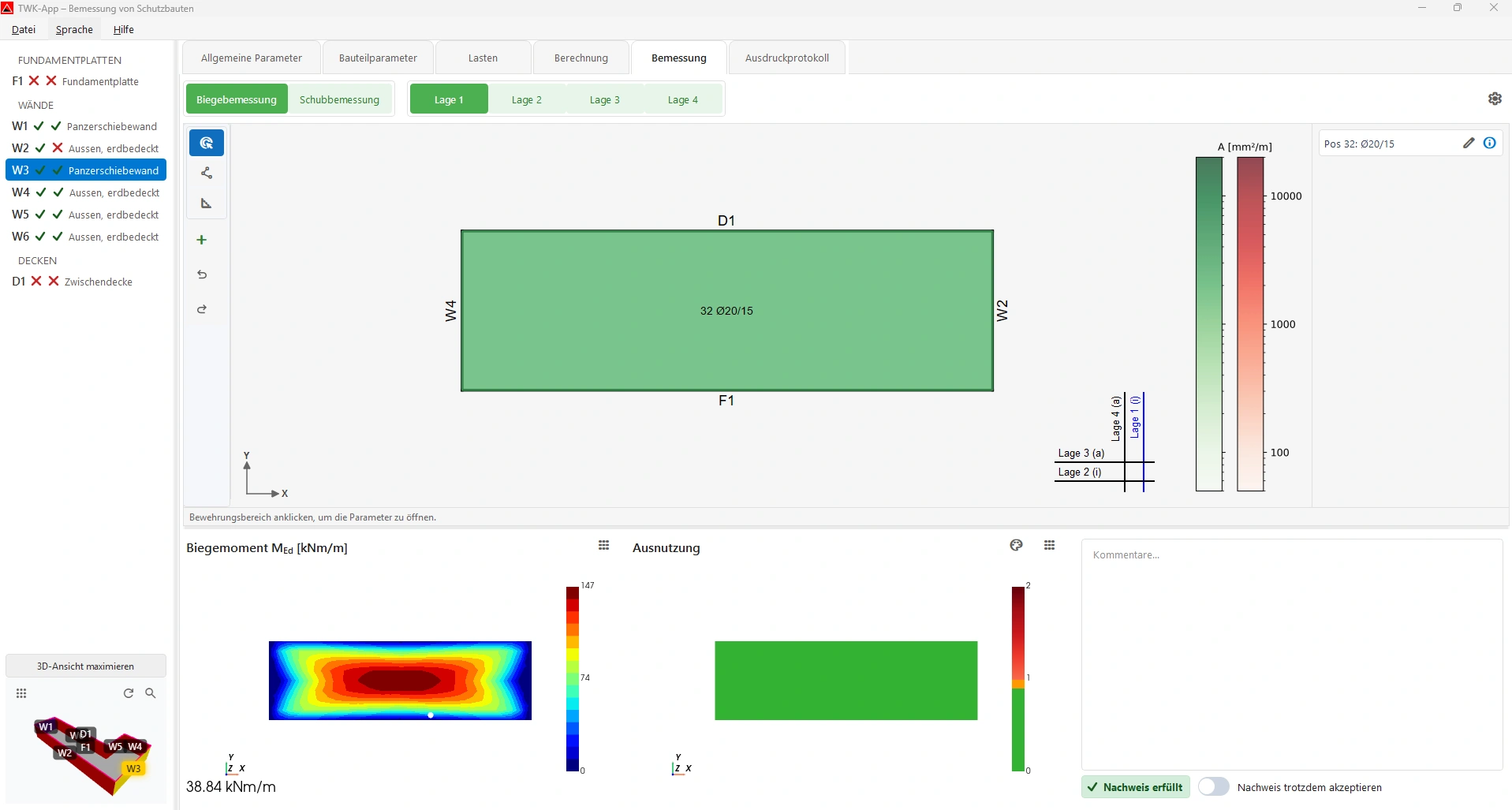Click Lage 4 (a) in the layer legend
Viewport: 1512px width, 810px height.
coord(1116,418)
